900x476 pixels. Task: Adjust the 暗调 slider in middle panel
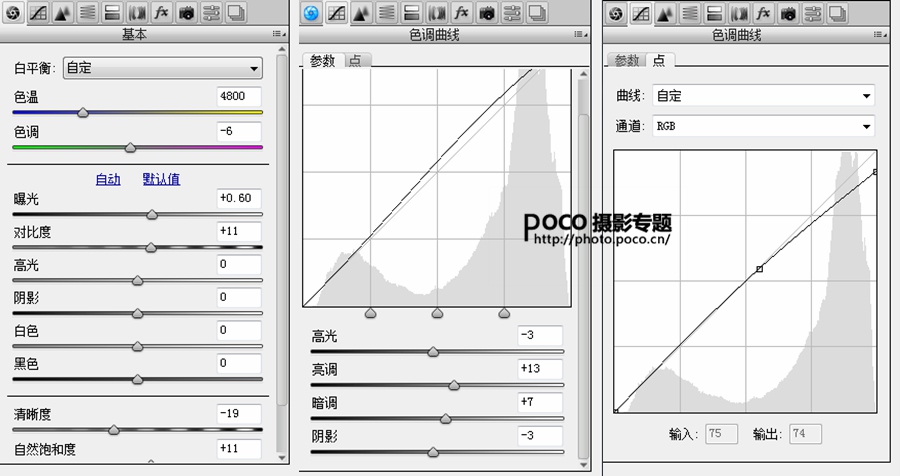(x=445, y=419)
